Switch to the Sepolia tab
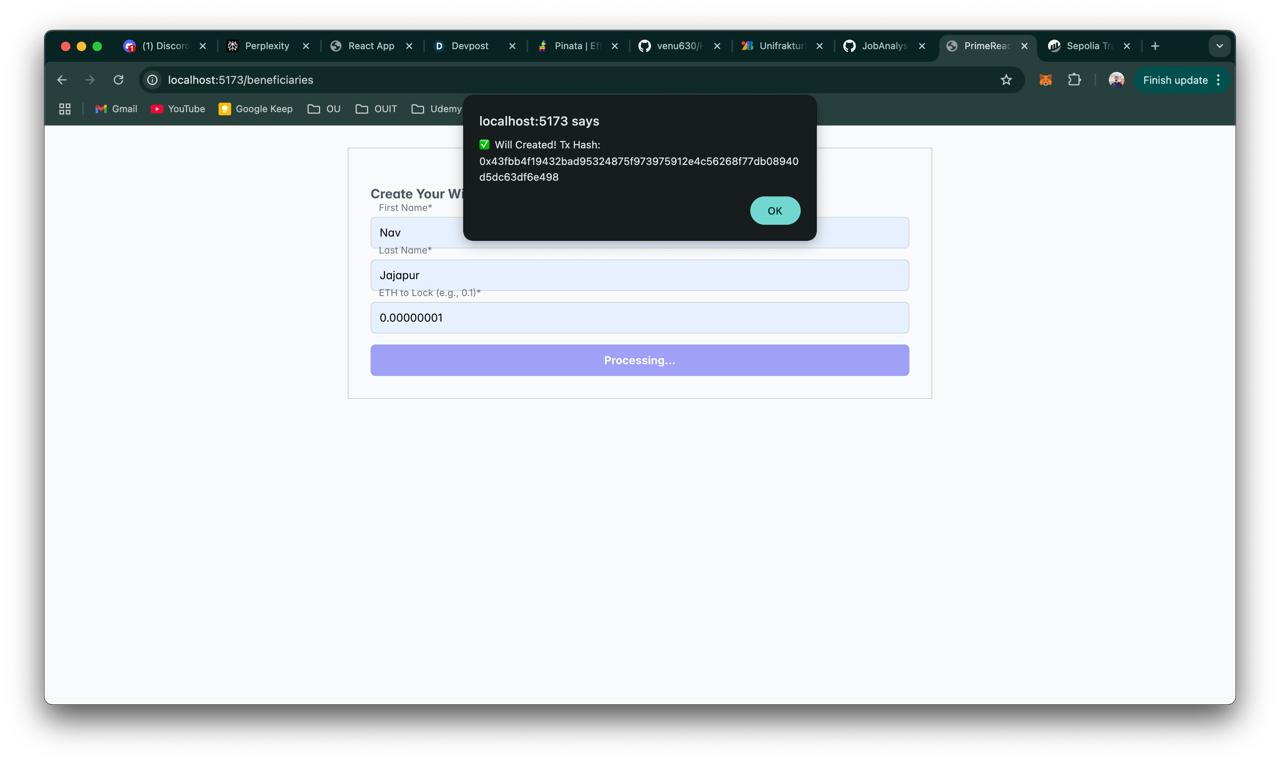Viewport: 1280px width, 763px height. click(x=1080, y=46)
